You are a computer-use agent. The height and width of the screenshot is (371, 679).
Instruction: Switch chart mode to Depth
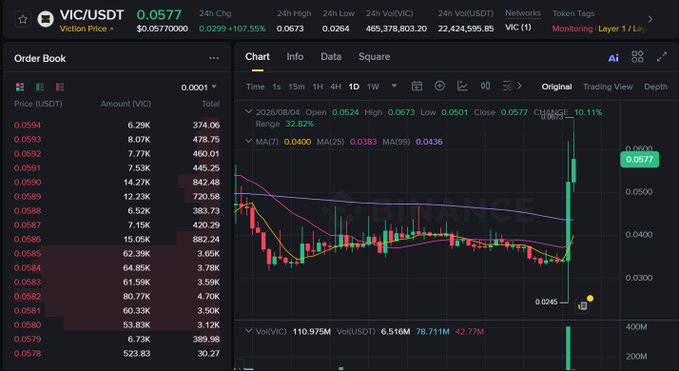point(656,87)
